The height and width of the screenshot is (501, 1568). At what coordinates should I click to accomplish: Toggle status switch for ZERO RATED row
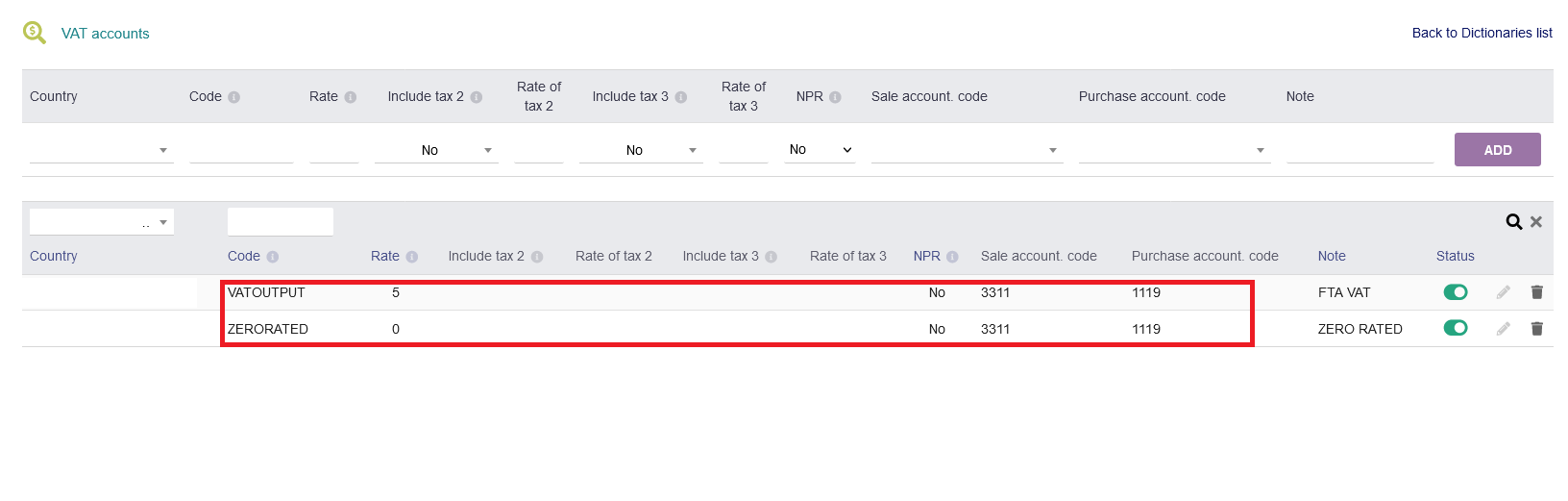coord(1456,329)
